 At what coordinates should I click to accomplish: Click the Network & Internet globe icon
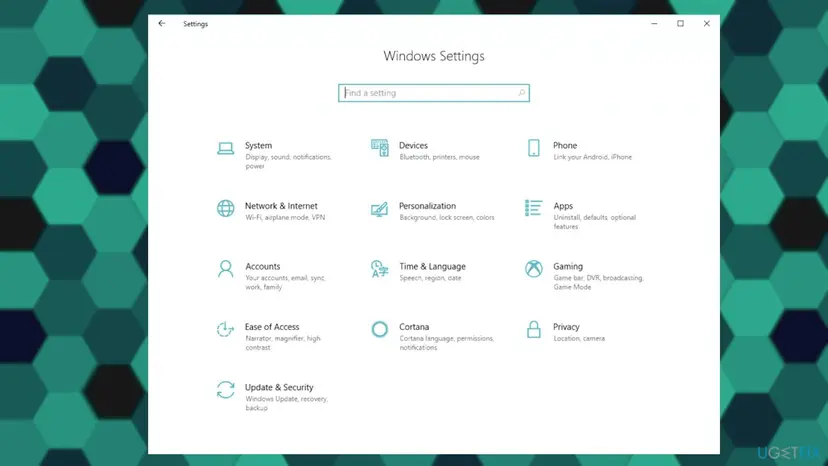(225, 209)
